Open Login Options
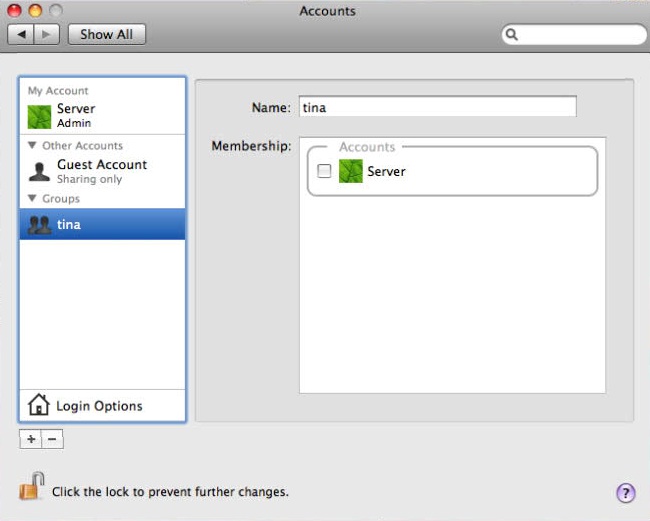Image resolution: width=650 pixels, height=521 pixels. tap(102, 405)
